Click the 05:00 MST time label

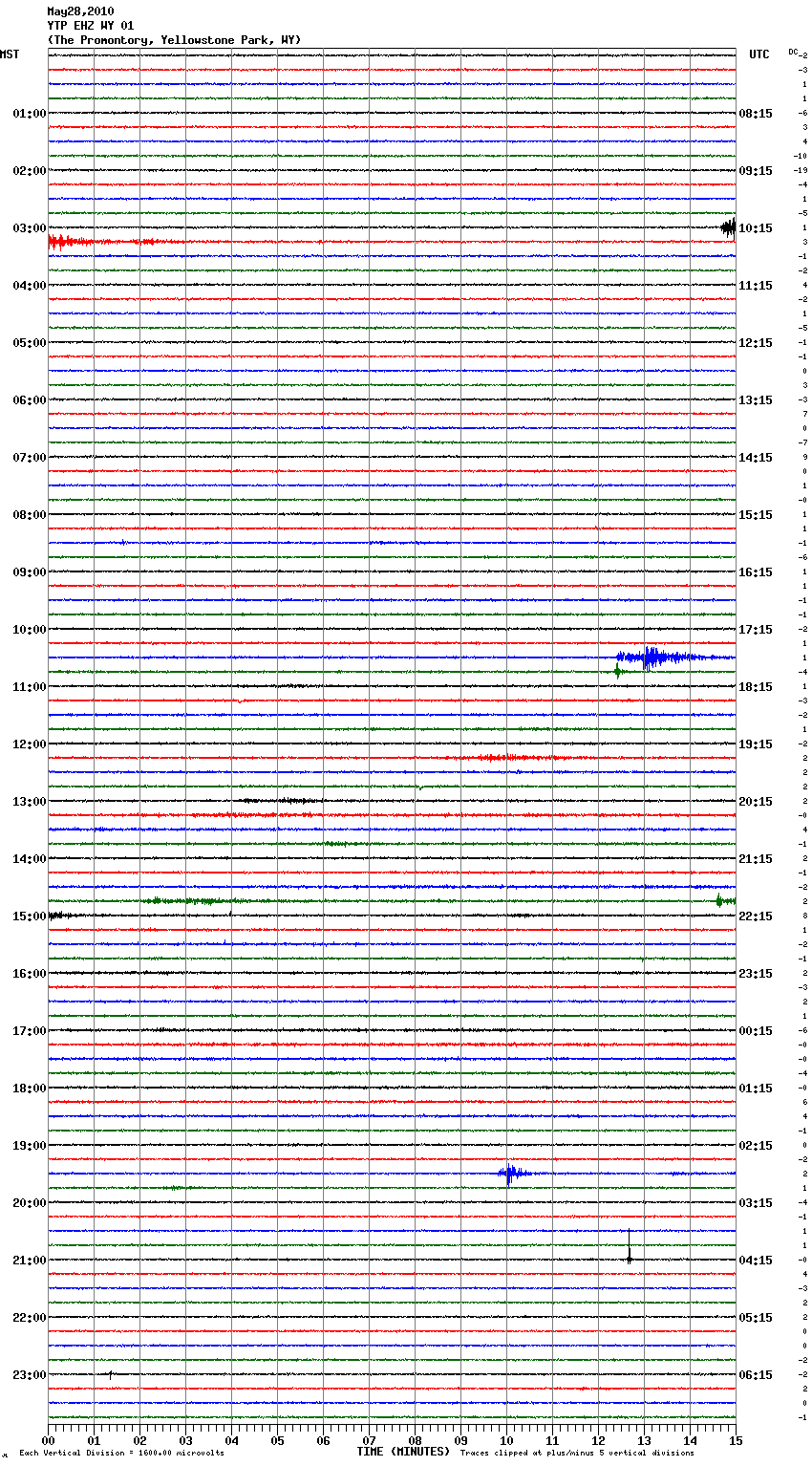click(30, 343)
